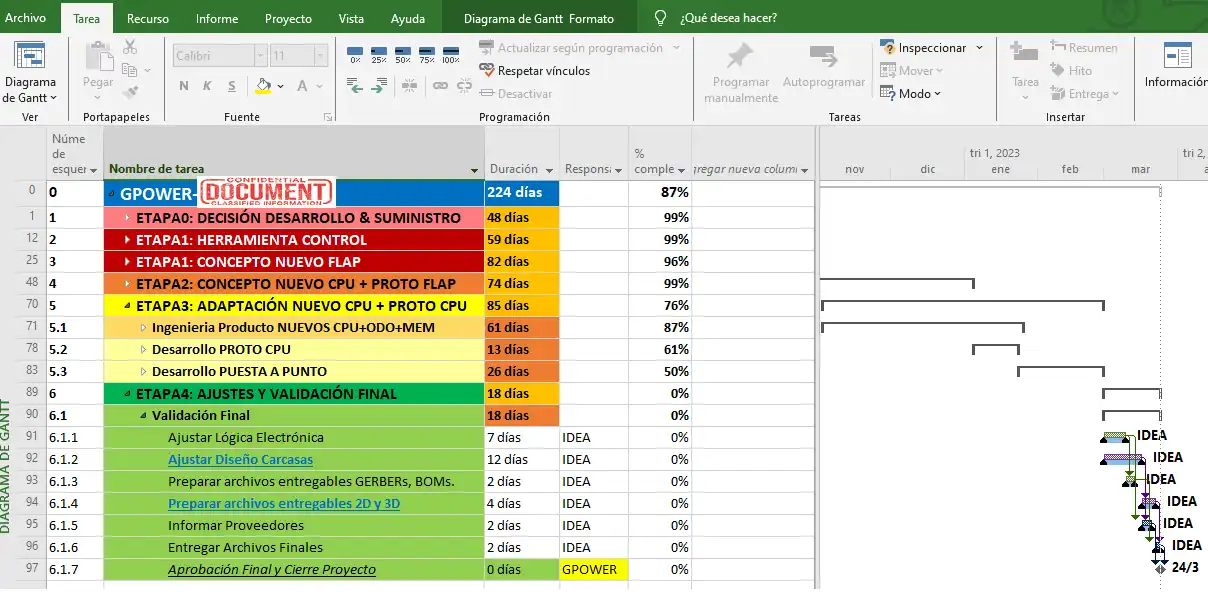Open the Duración column filter arrow
Image resolution: width=1208 pixels, height=602 pixels.
(548, 170)
